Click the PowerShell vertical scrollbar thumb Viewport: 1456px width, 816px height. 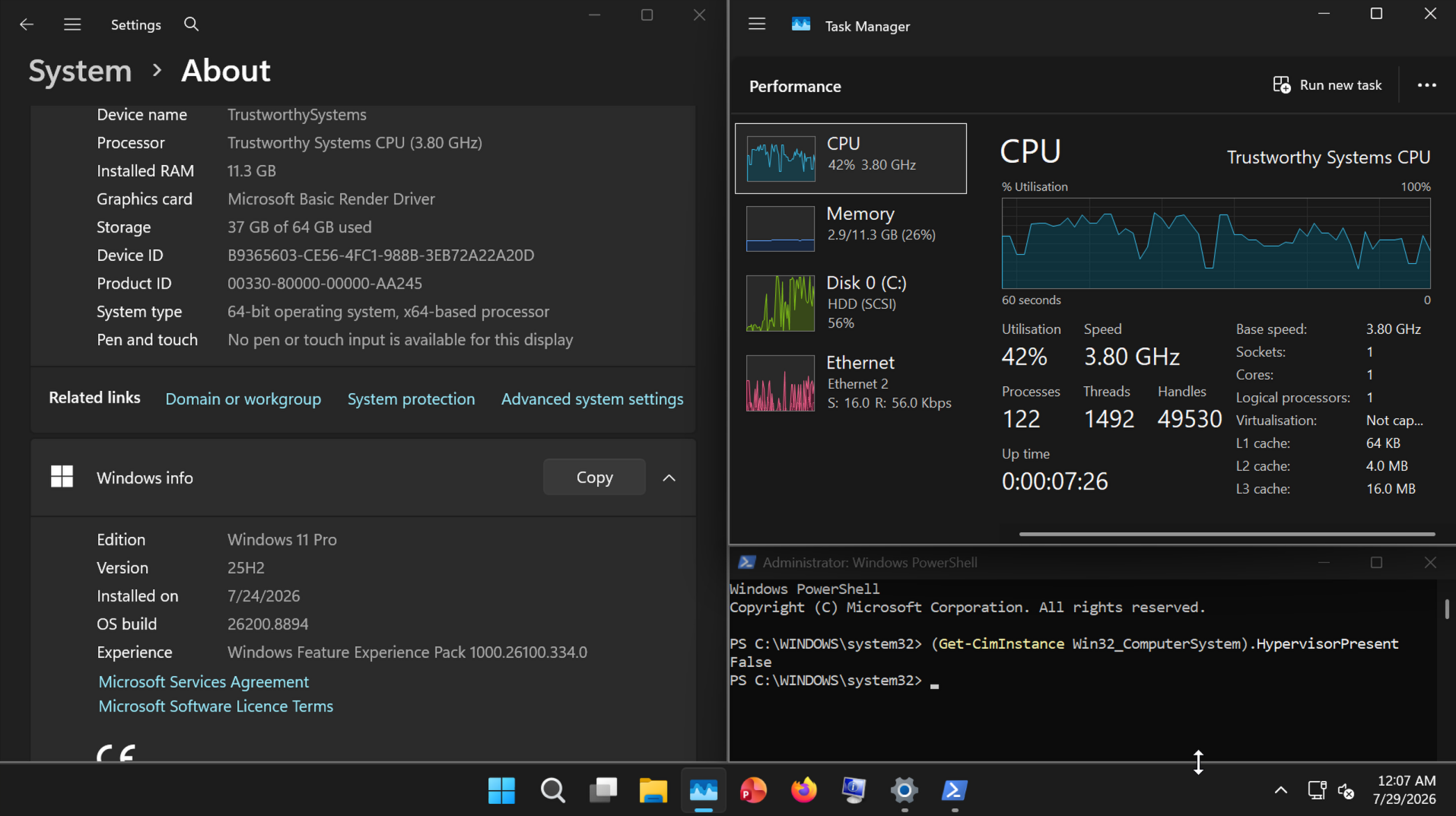pyautogui.click(x=1446, y=608)
